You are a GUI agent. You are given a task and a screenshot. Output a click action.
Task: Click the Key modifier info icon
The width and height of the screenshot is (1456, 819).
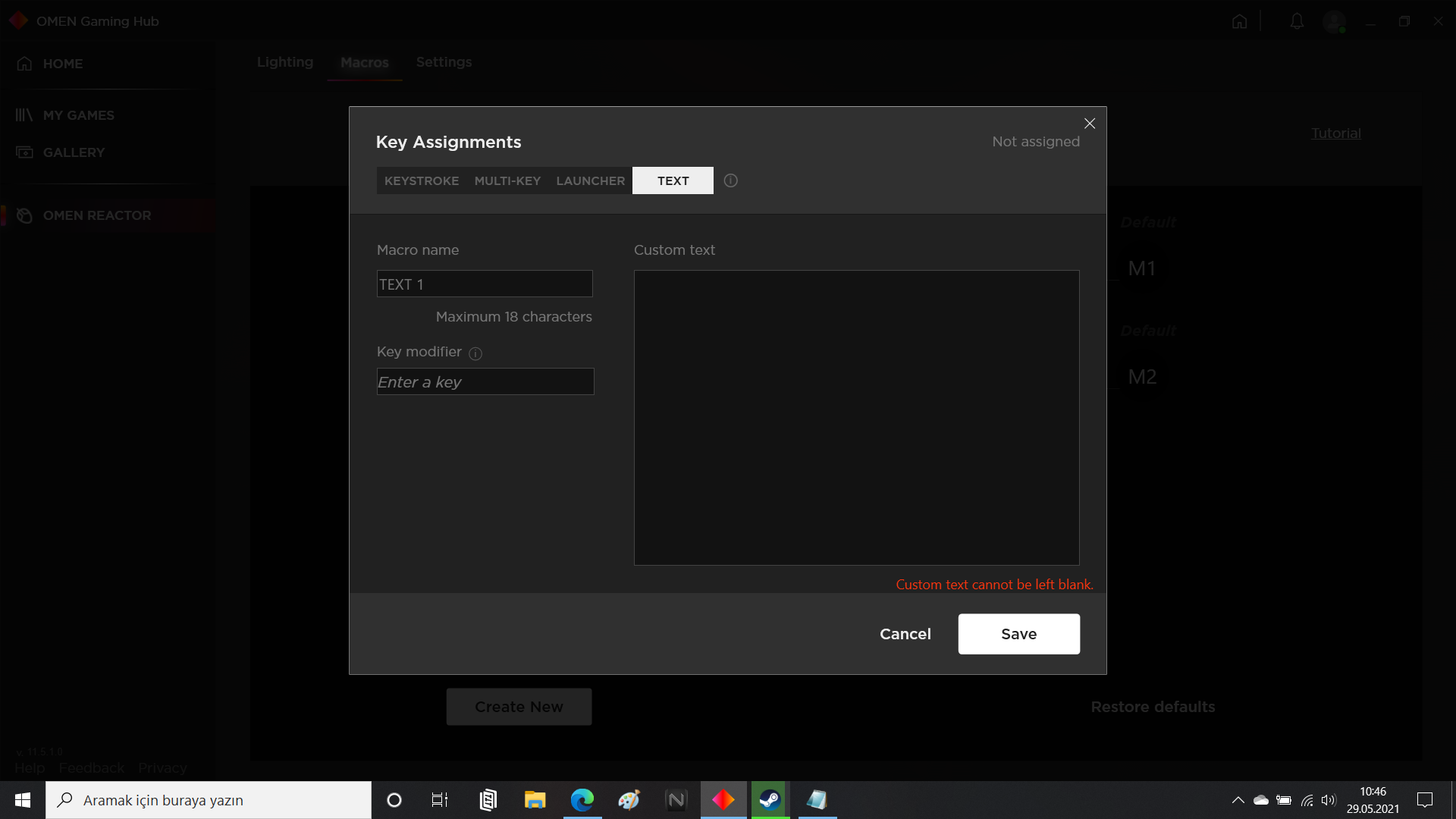pos(475,353)
